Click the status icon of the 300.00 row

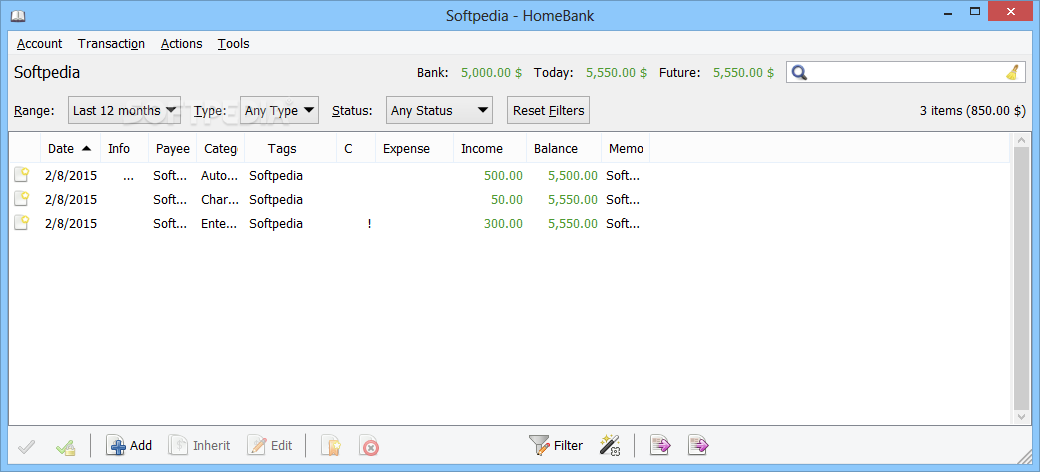pos(22,223)
